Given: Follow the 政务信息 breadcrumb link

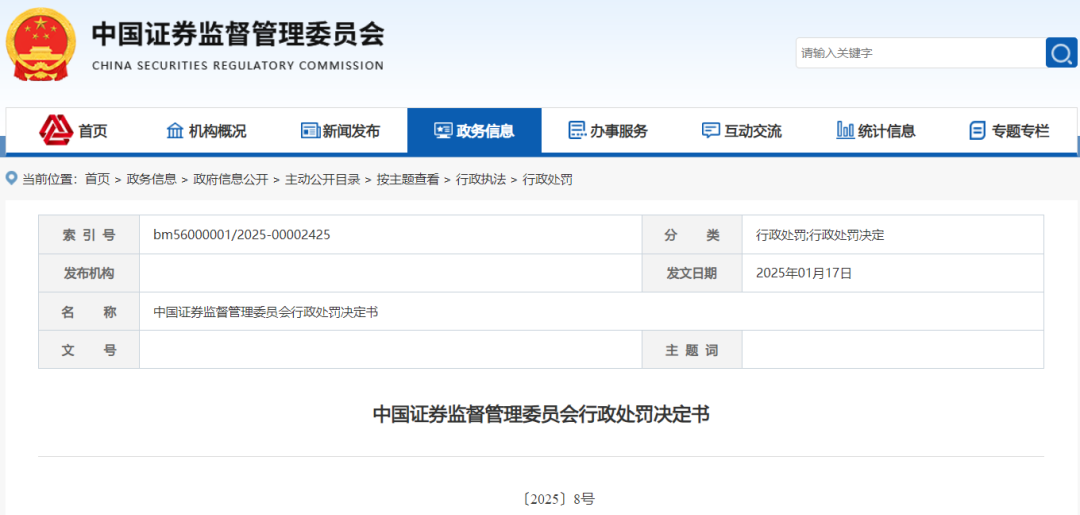Looking at the screenshot, I should coord(152,180).
